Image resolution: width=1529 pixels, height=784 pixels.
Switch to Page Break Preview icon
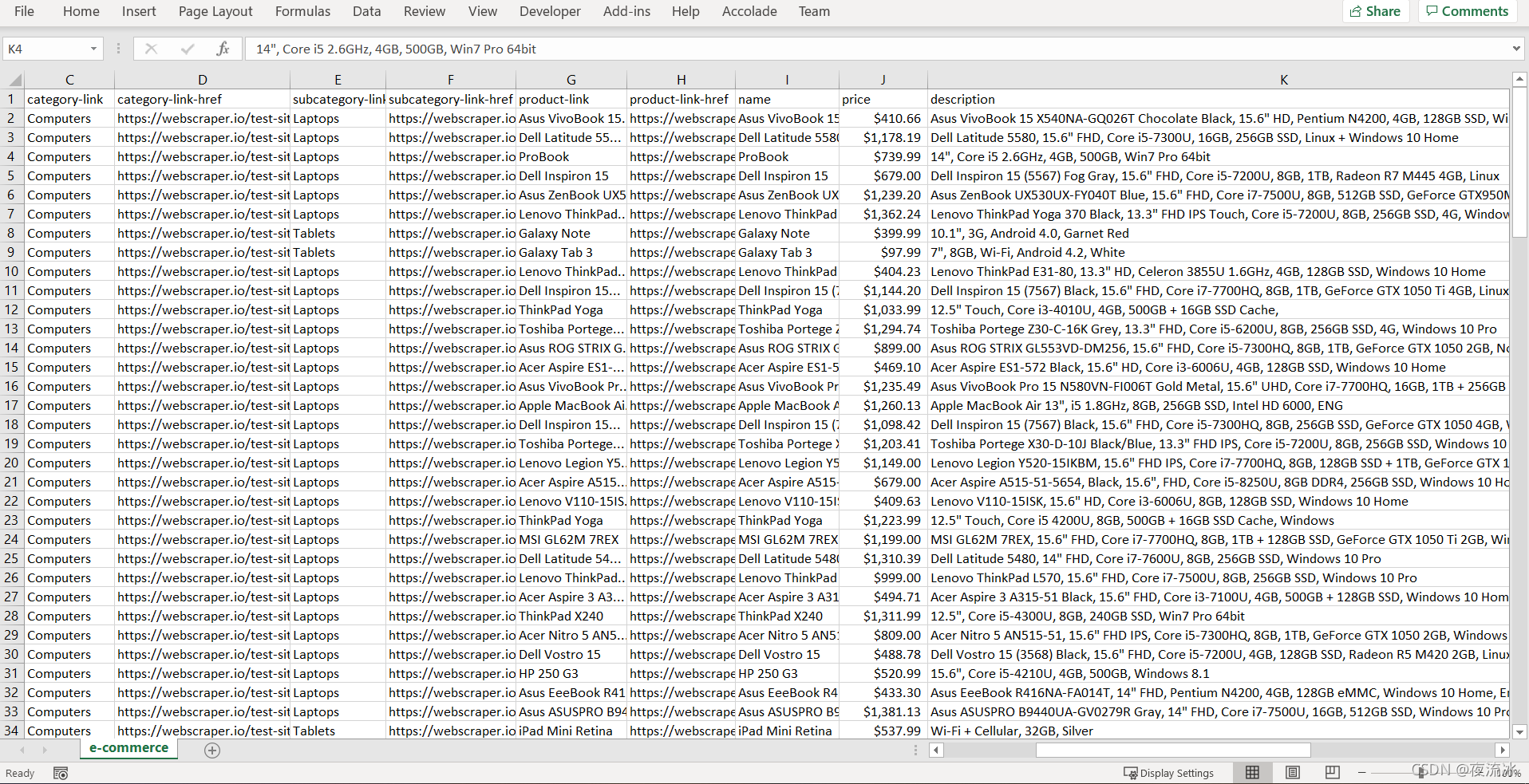[x=1333, y=772]
